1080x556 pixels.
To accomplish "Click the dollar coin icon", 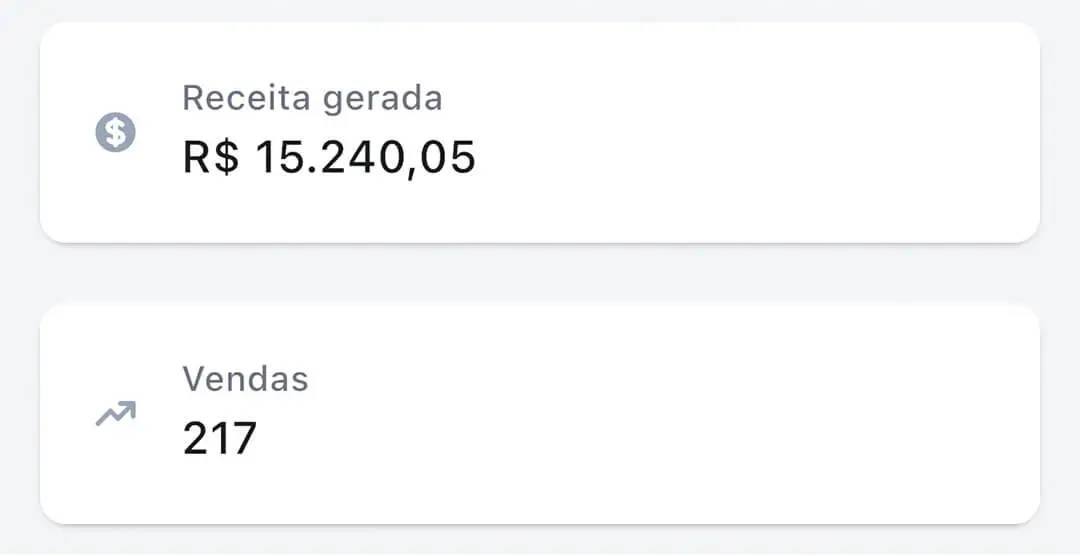I will tap(115, 132).
